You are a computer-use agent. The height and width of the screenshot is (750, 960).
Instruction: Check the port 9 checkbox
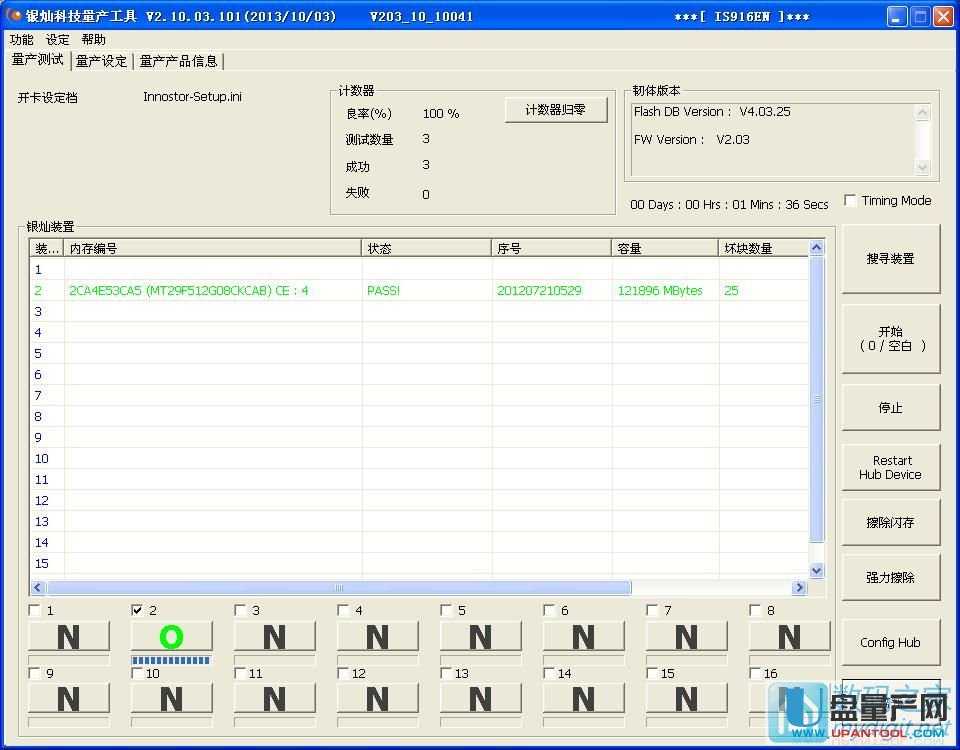(x=35, y=673)
